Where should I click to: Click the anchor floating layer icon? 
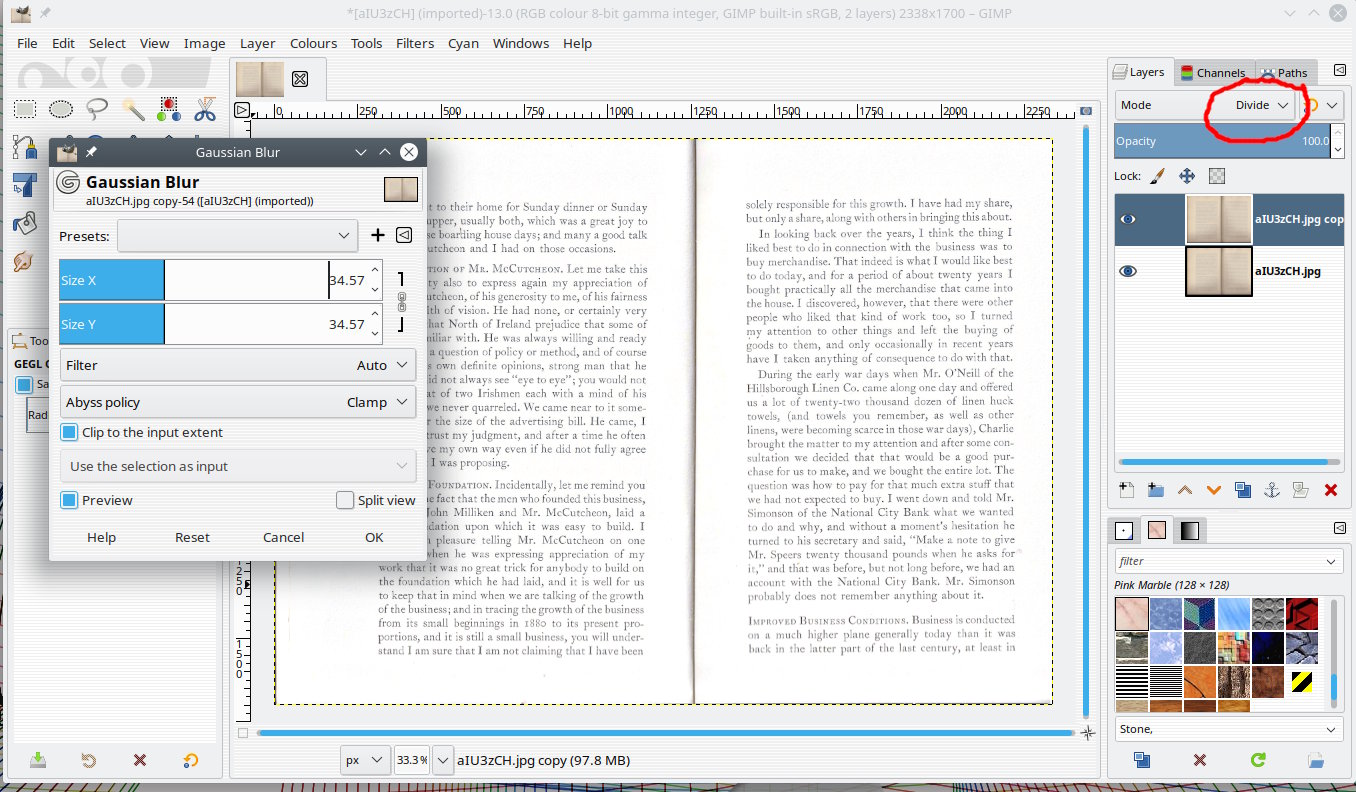1272,490
